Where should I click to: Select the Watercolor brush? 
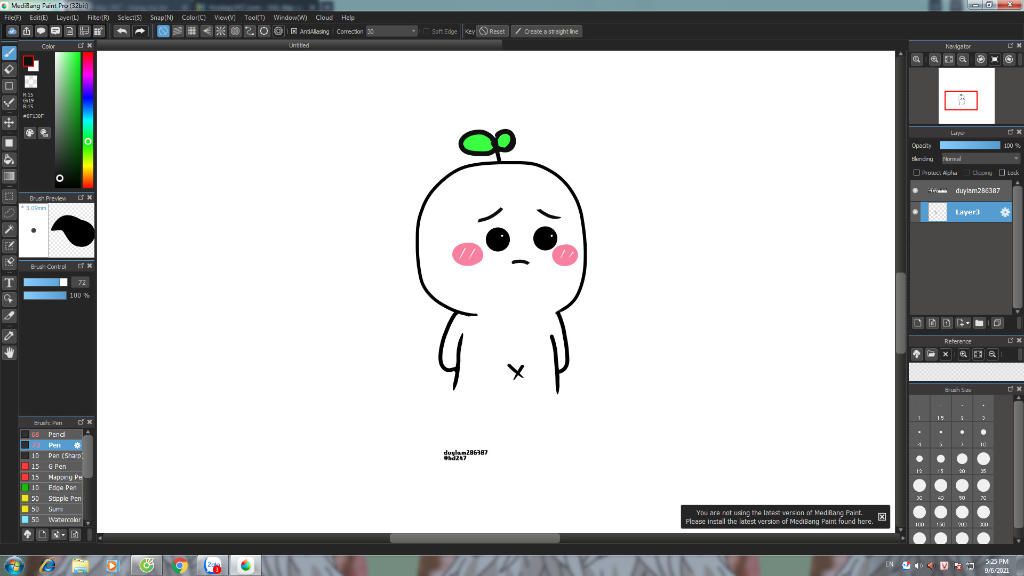click(x=52, y=520)
